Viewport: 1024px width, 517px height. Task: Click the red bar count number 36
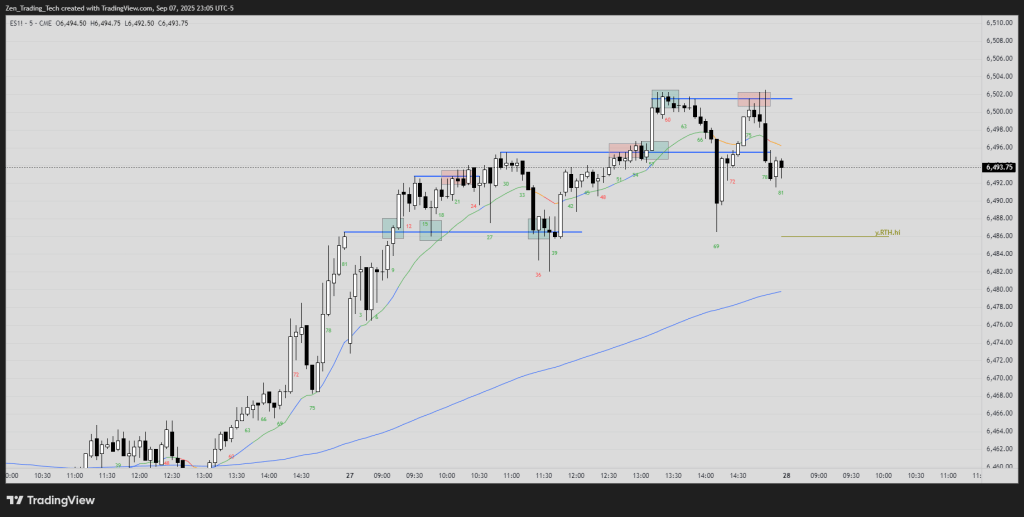[538, 274]
